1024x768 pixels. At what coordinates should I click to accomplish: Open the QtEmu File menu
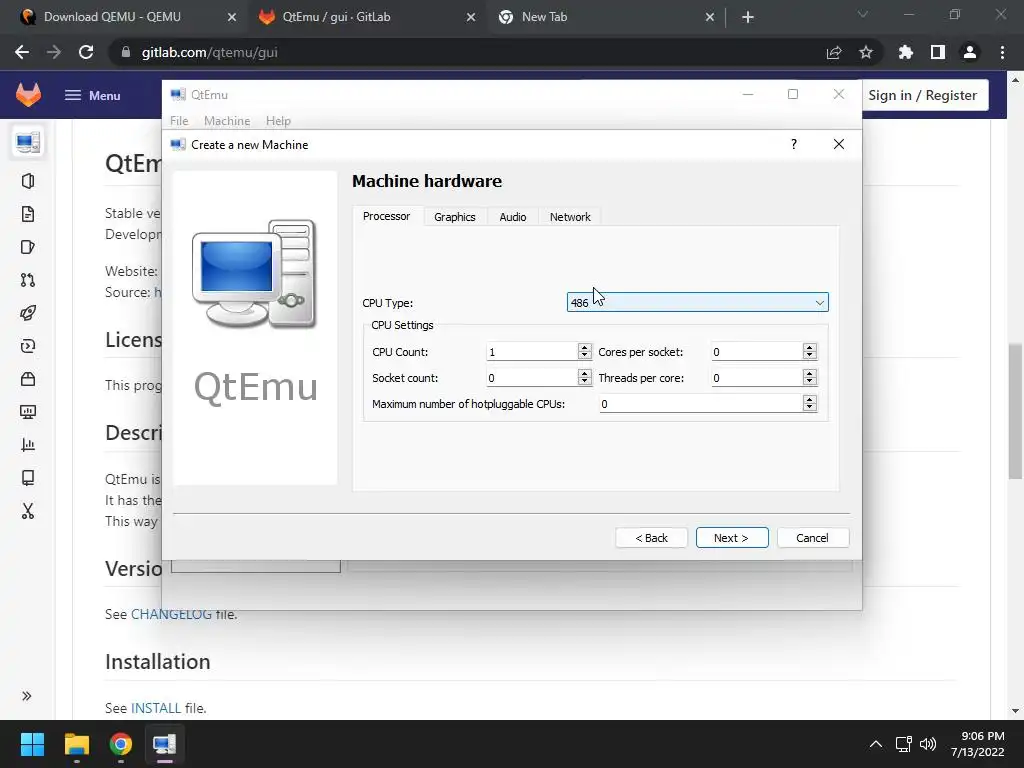tap(179, 121)
